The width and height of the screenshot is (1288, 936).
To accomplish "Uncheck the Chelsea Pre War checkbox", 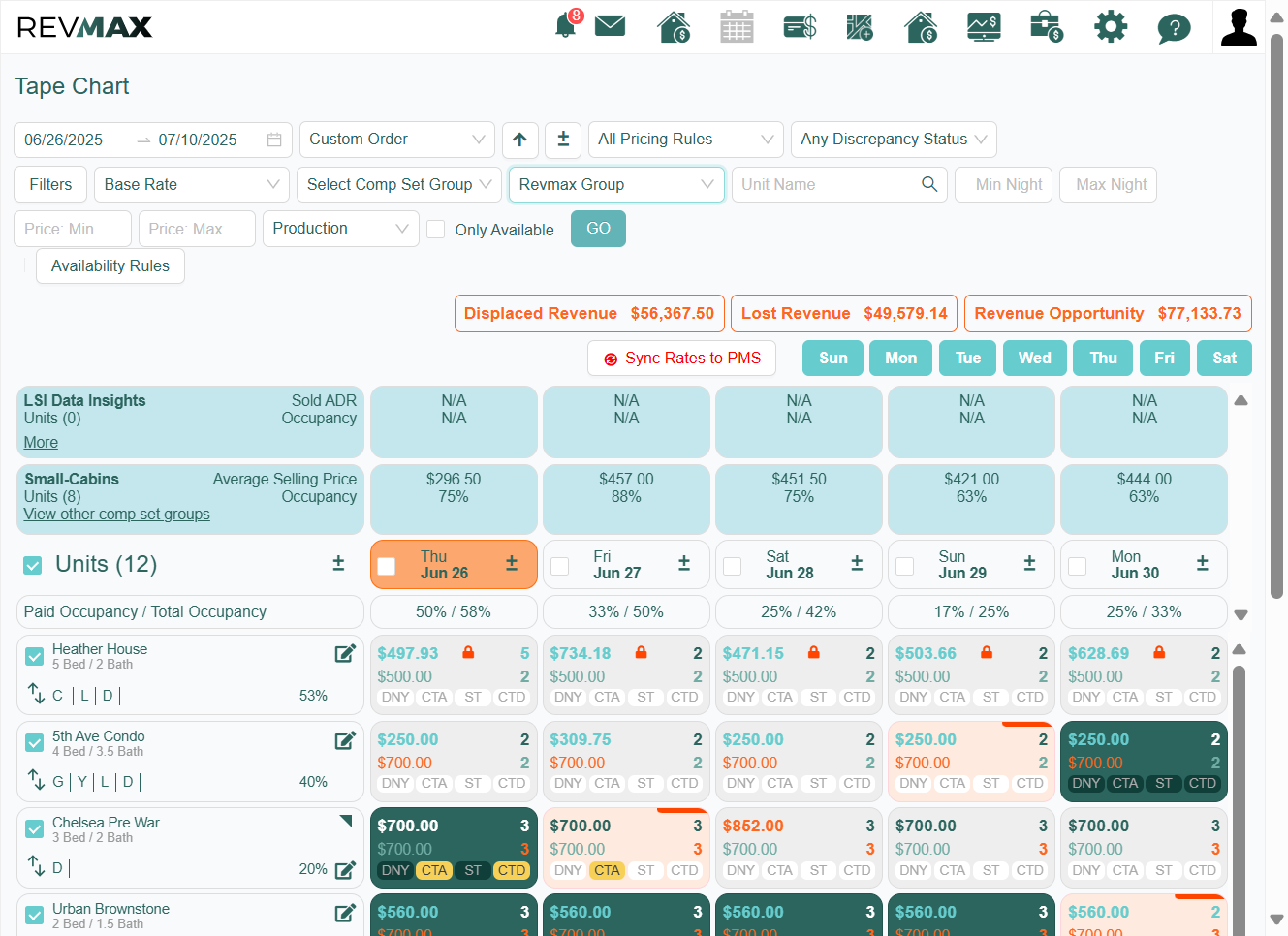I will click(35, 829).
